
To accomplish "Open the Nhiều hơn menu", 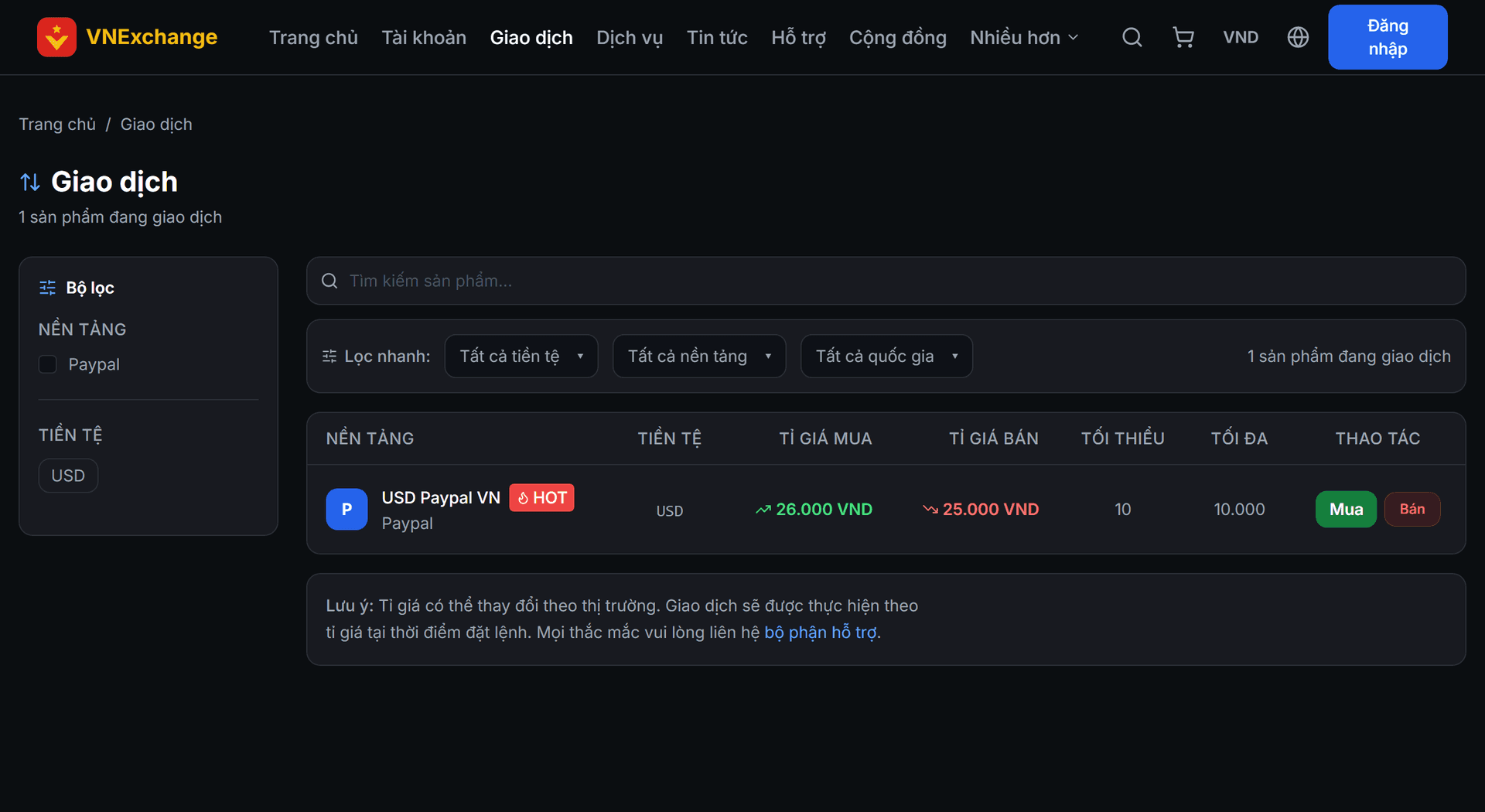I will tap(1024, 37).
